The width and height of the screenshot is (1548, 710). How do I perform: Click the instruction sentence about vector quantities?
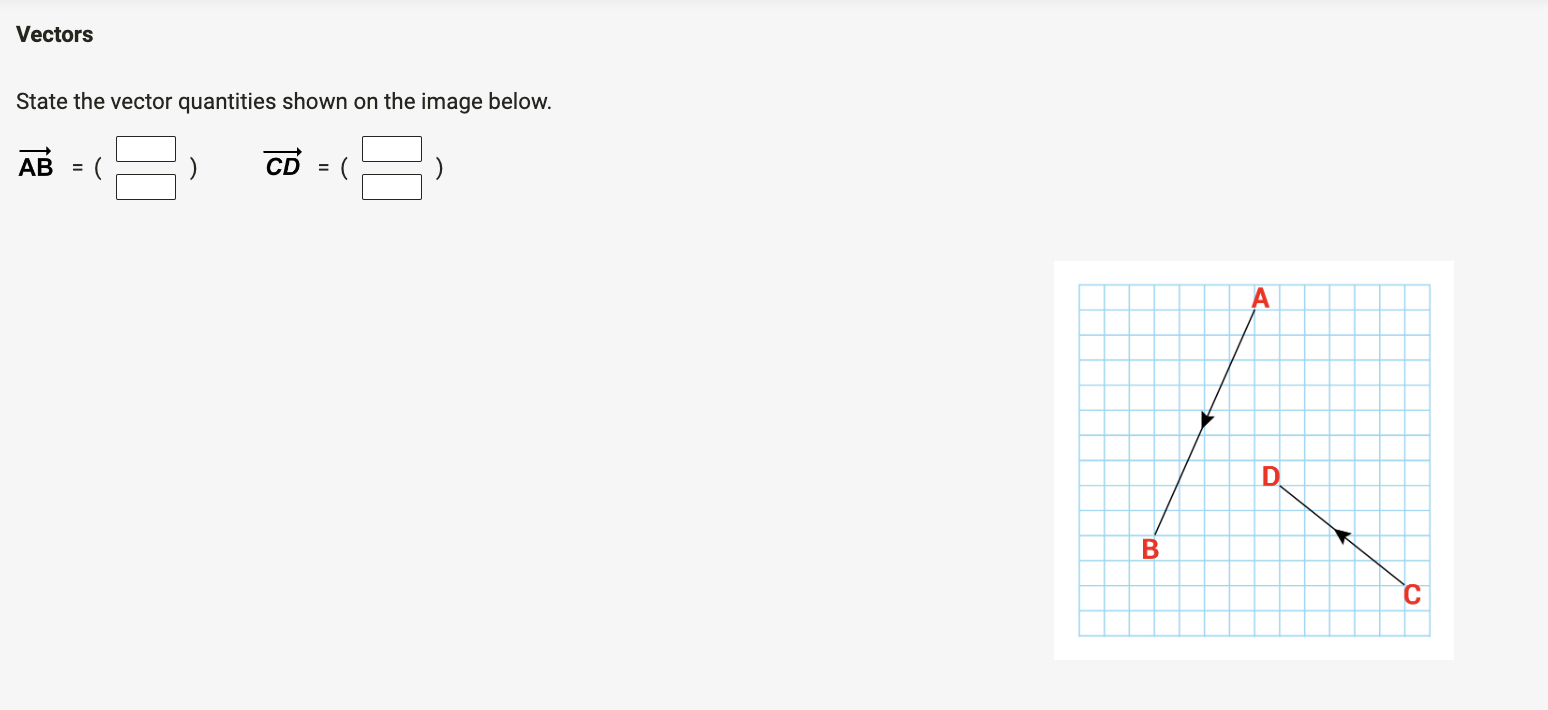point(283,101)
